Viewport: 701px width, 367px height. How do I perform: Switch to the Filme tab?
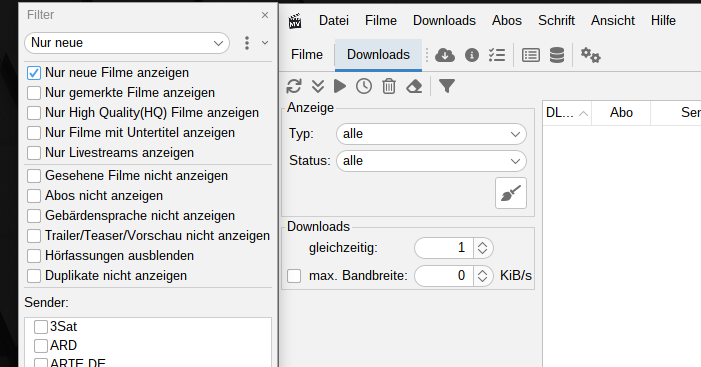(307, 55)
